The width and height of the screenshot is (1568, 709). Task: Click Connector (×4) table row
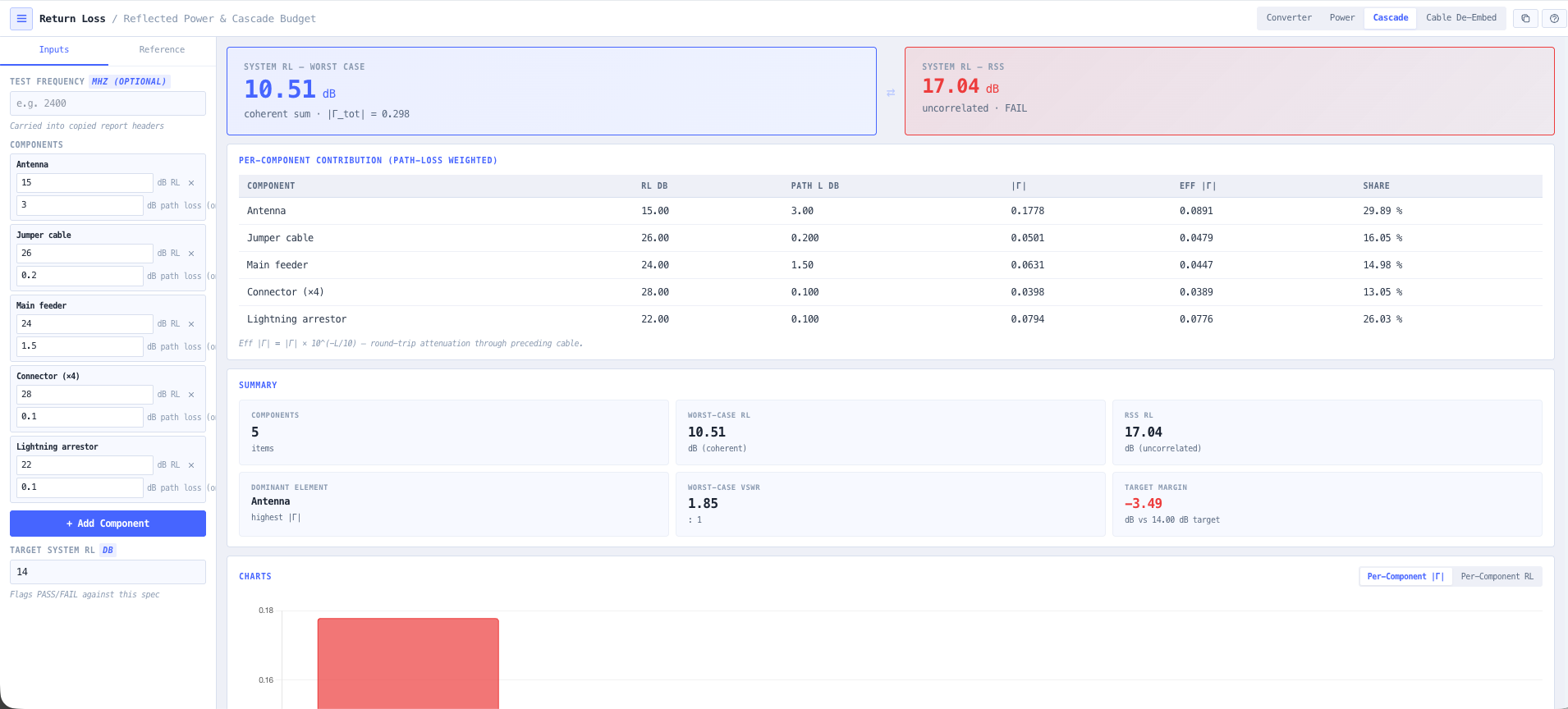point(891,292)
